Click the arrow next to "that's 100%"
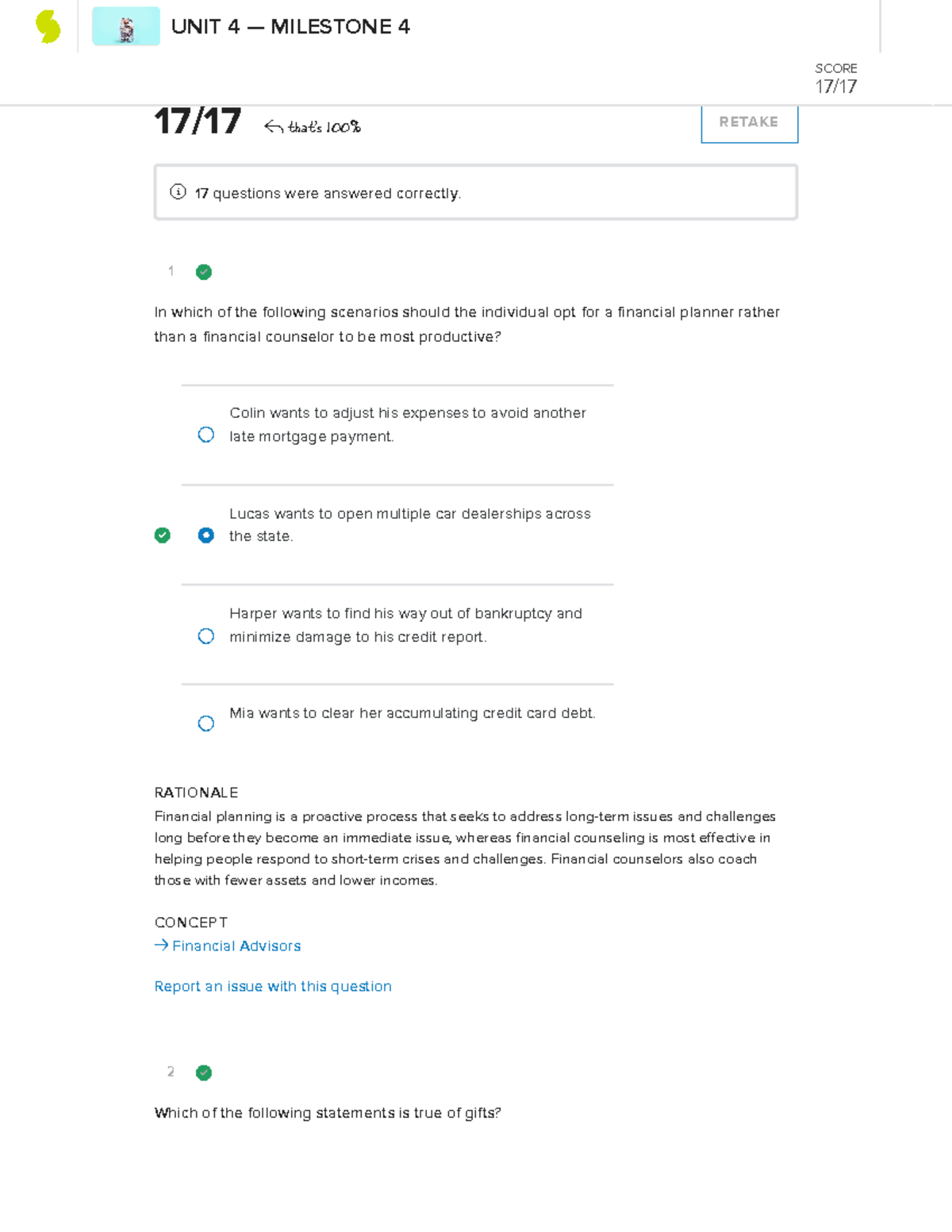This screenshot has width=952, height=1232. point(274,127)
